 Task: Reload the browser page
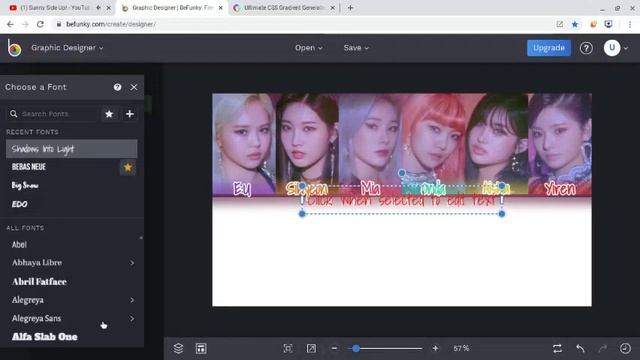(x=40, y=24)
